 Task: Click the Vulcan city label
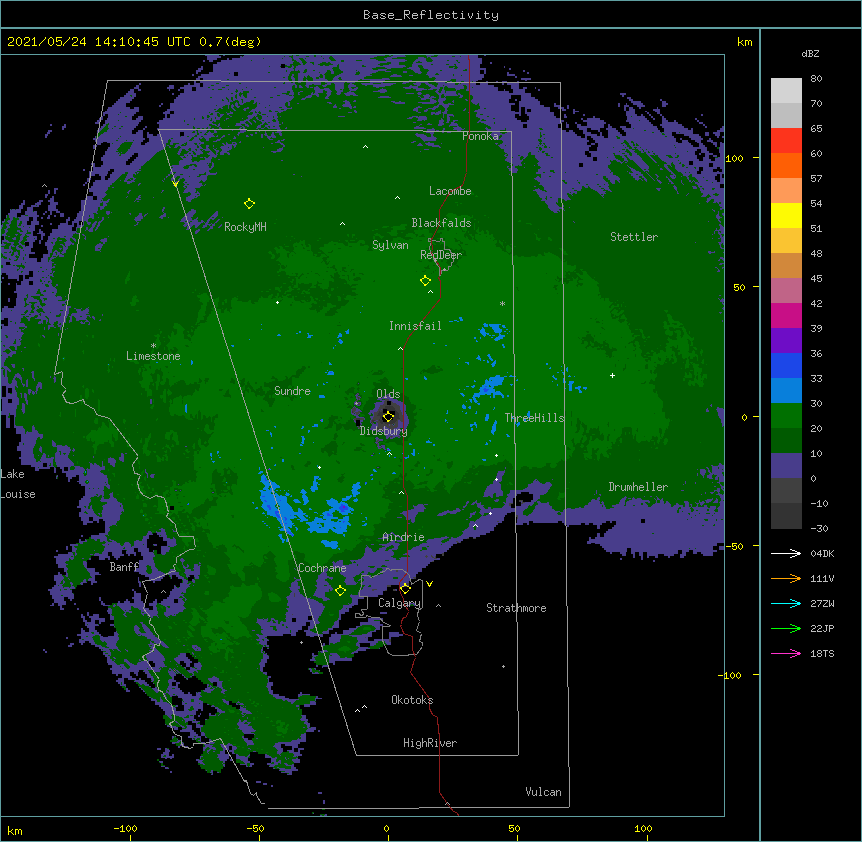click(543, 792)
